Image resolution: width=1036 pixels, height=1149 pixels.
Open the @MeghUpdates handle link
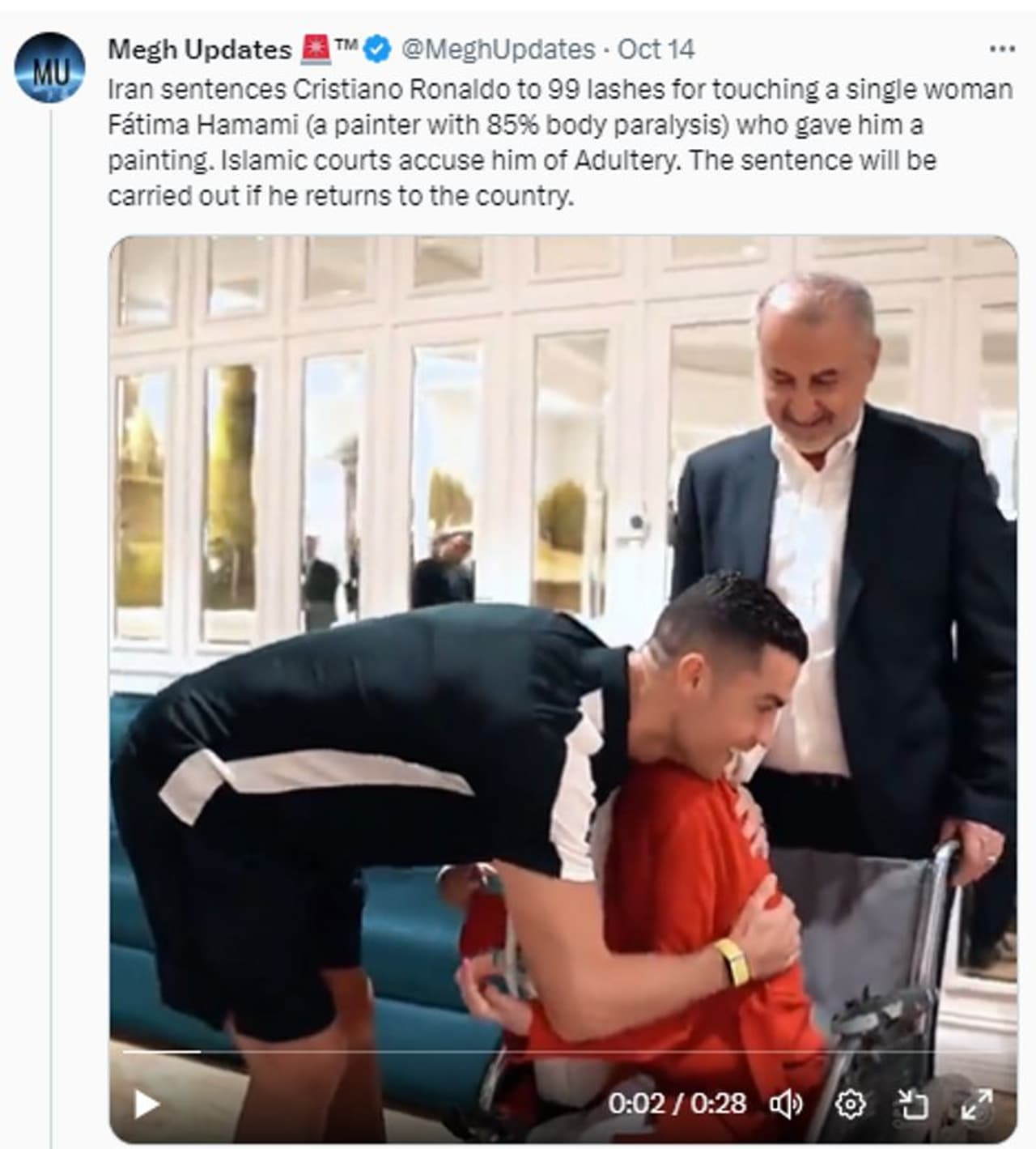(x=499, y=49)
